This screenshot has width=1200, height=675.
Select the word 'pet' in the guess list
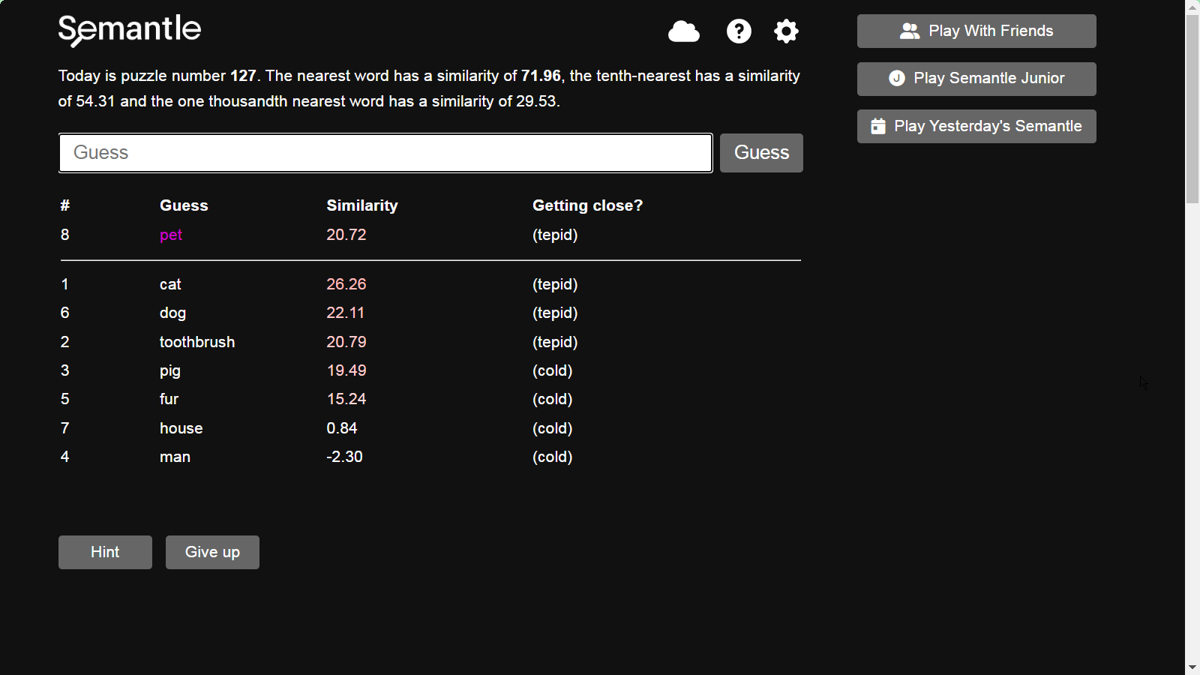171,234
